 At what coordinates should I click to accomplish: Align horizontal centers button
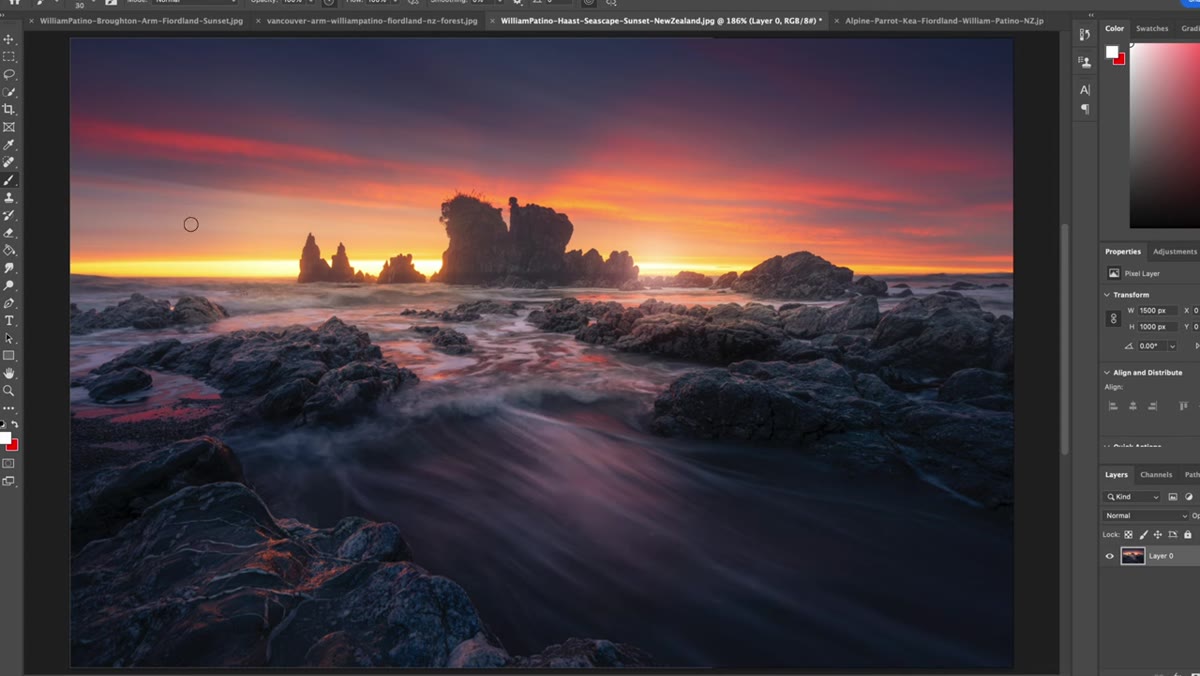coord(1133,406)
